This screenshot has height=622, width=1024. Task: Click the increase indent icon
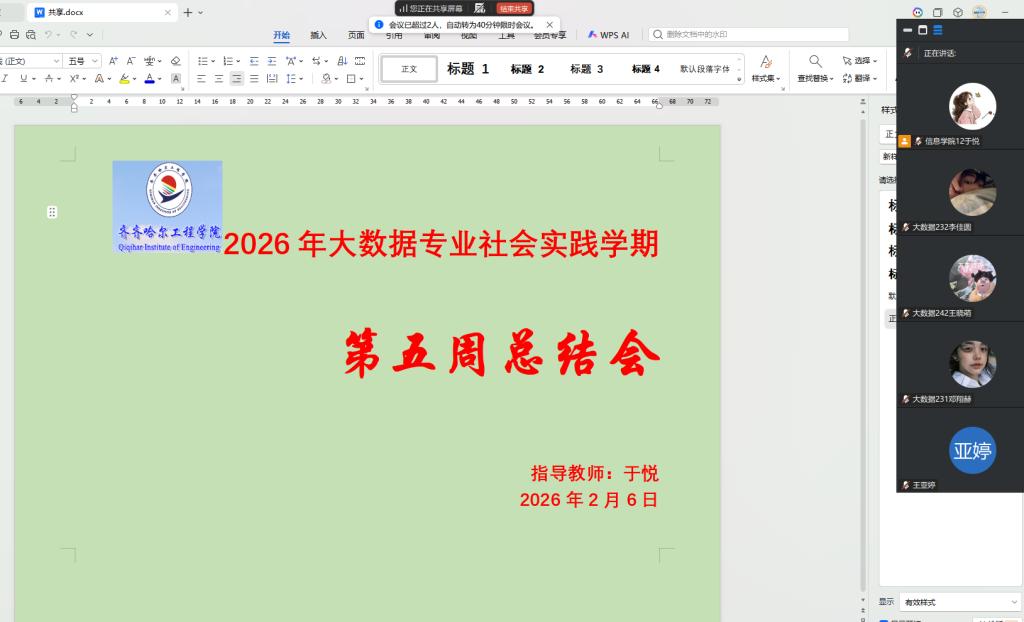pyautogui.click(x=272, y=61)
